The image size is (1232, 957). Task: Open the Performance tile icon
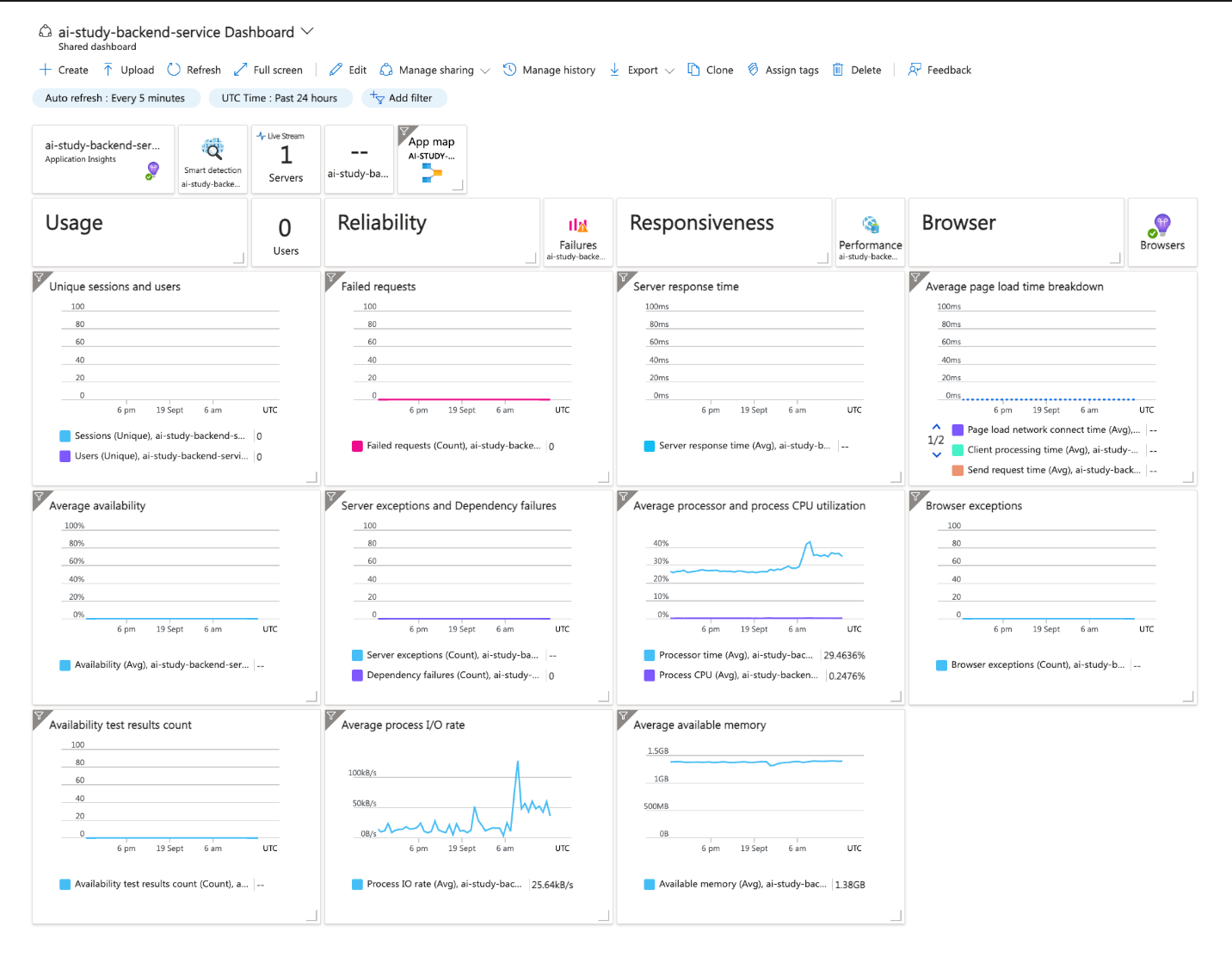pyautogui.click(x=871, y=225)
